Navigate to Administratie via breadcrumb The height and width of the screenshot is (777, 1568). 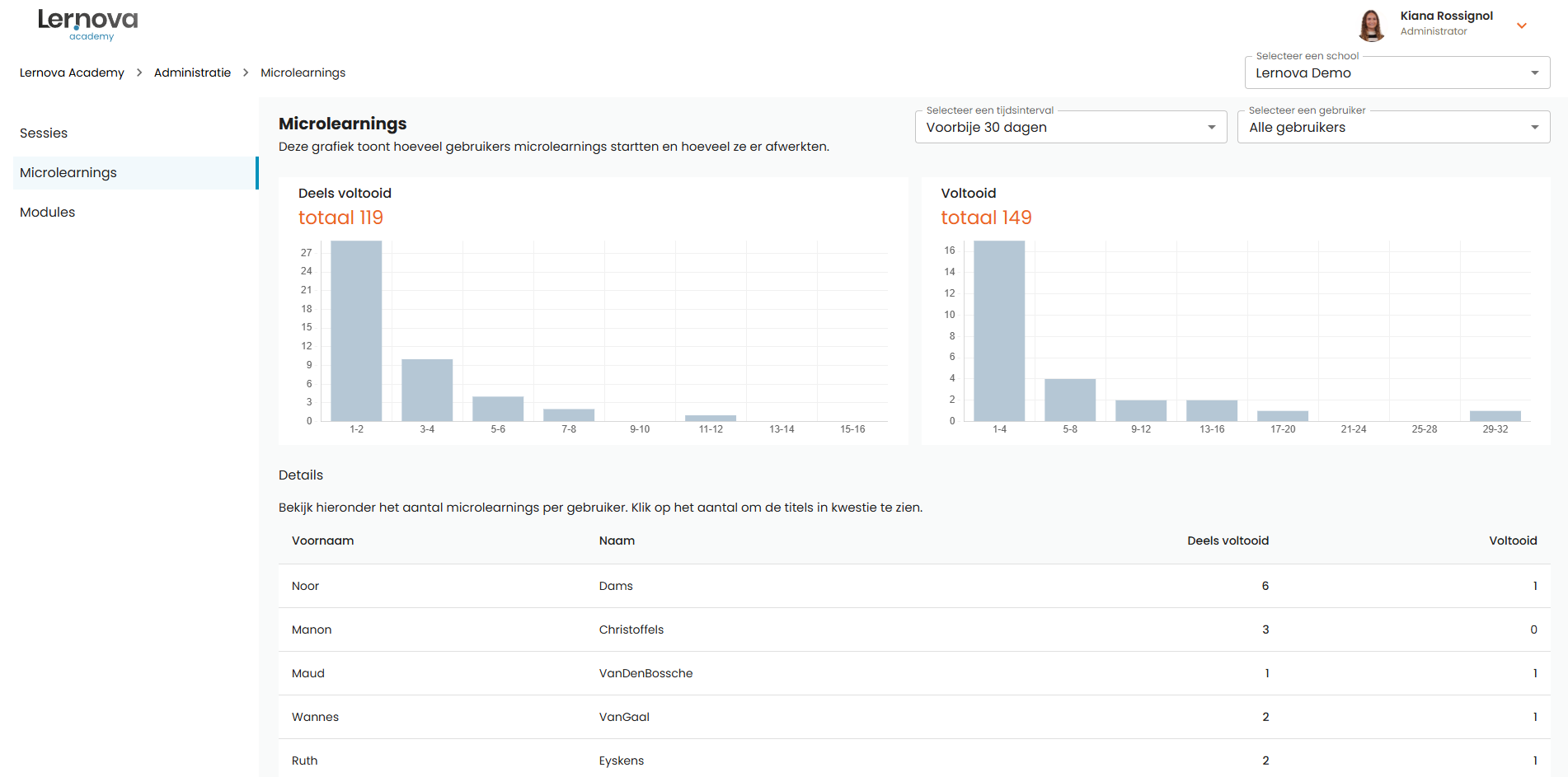point(192,73)
